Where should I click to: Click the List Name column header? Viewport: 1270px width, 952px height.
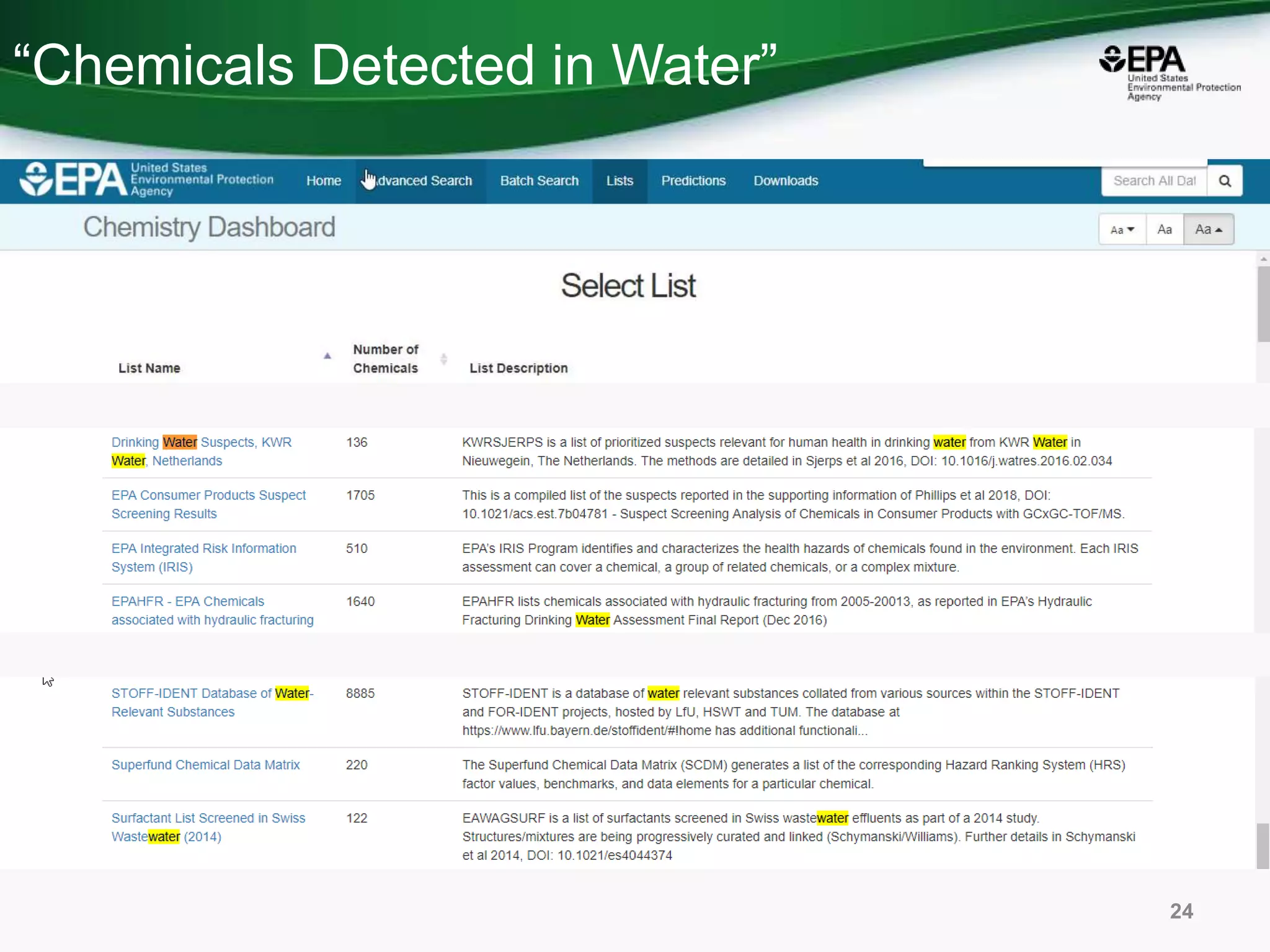149,368
